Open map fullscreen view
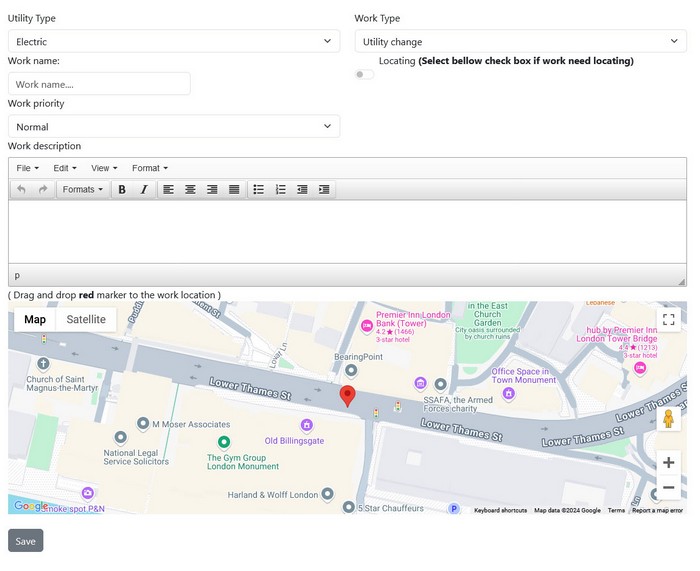The height and width of the screenshot is (571, 700). pos(668,320)
